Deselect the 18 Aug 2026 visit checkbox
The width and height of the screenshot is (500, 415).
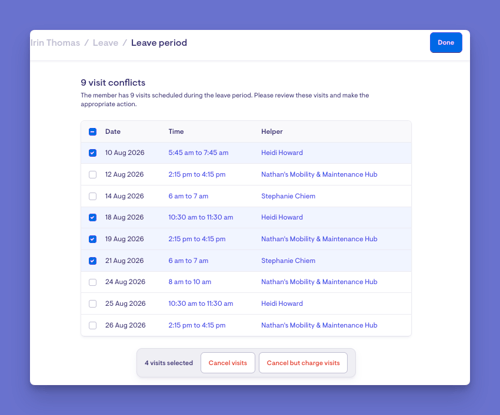coord(93,218)
